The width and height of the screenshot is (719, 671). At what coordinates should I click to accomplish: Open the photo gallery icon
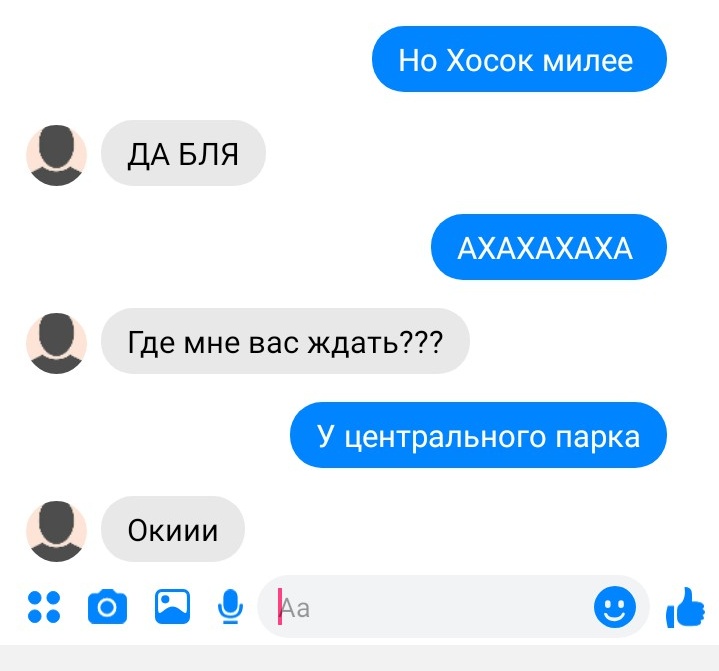(x=172, y=606)
